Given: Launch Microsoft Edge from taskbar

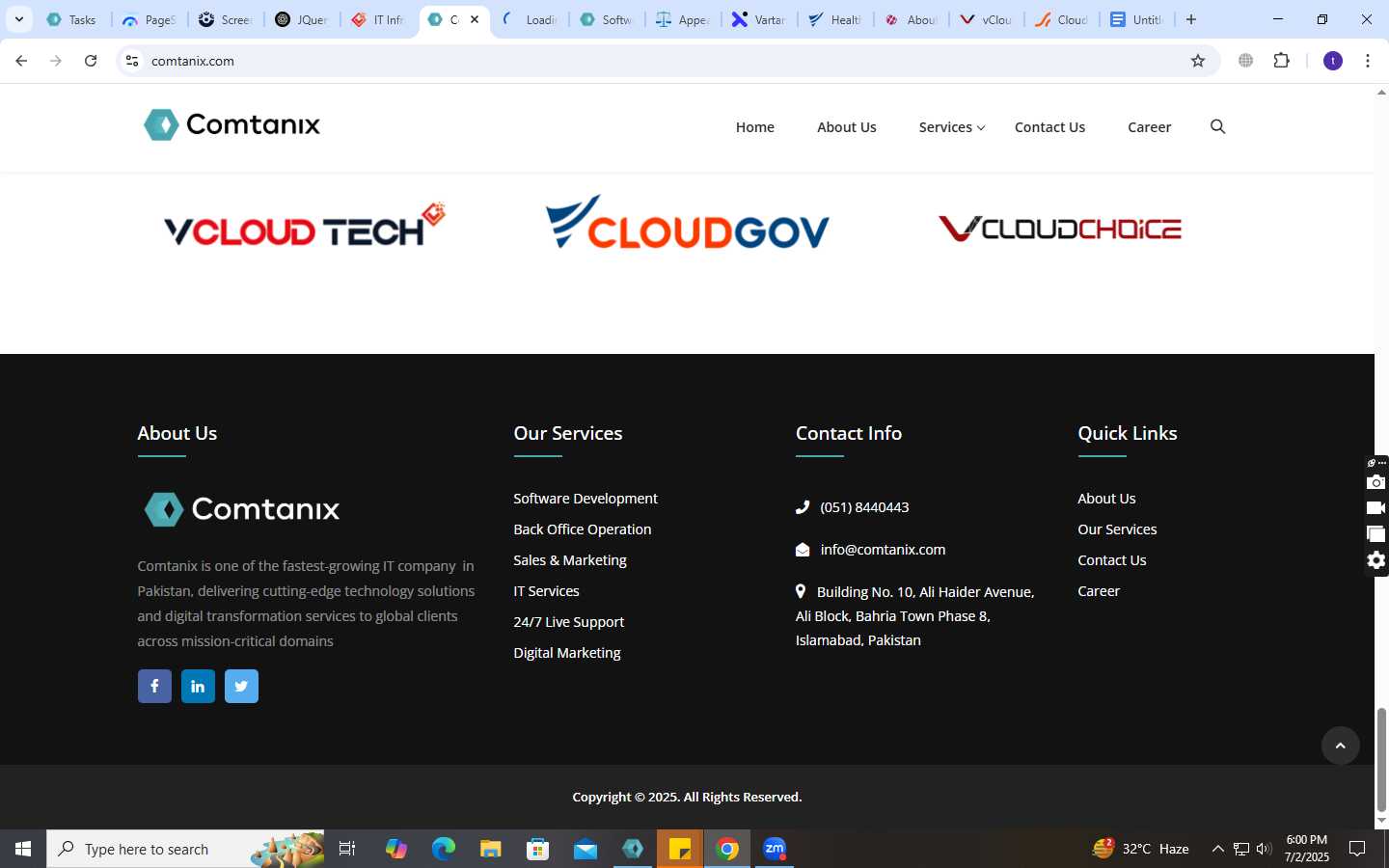Looking at the screenshot, I should click(443, 849).
